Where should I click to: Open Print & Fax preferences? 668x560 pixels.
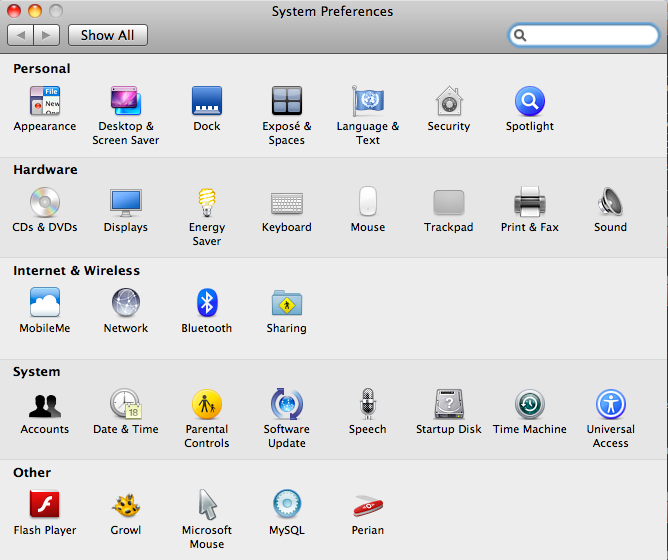[x=529, y=203]
